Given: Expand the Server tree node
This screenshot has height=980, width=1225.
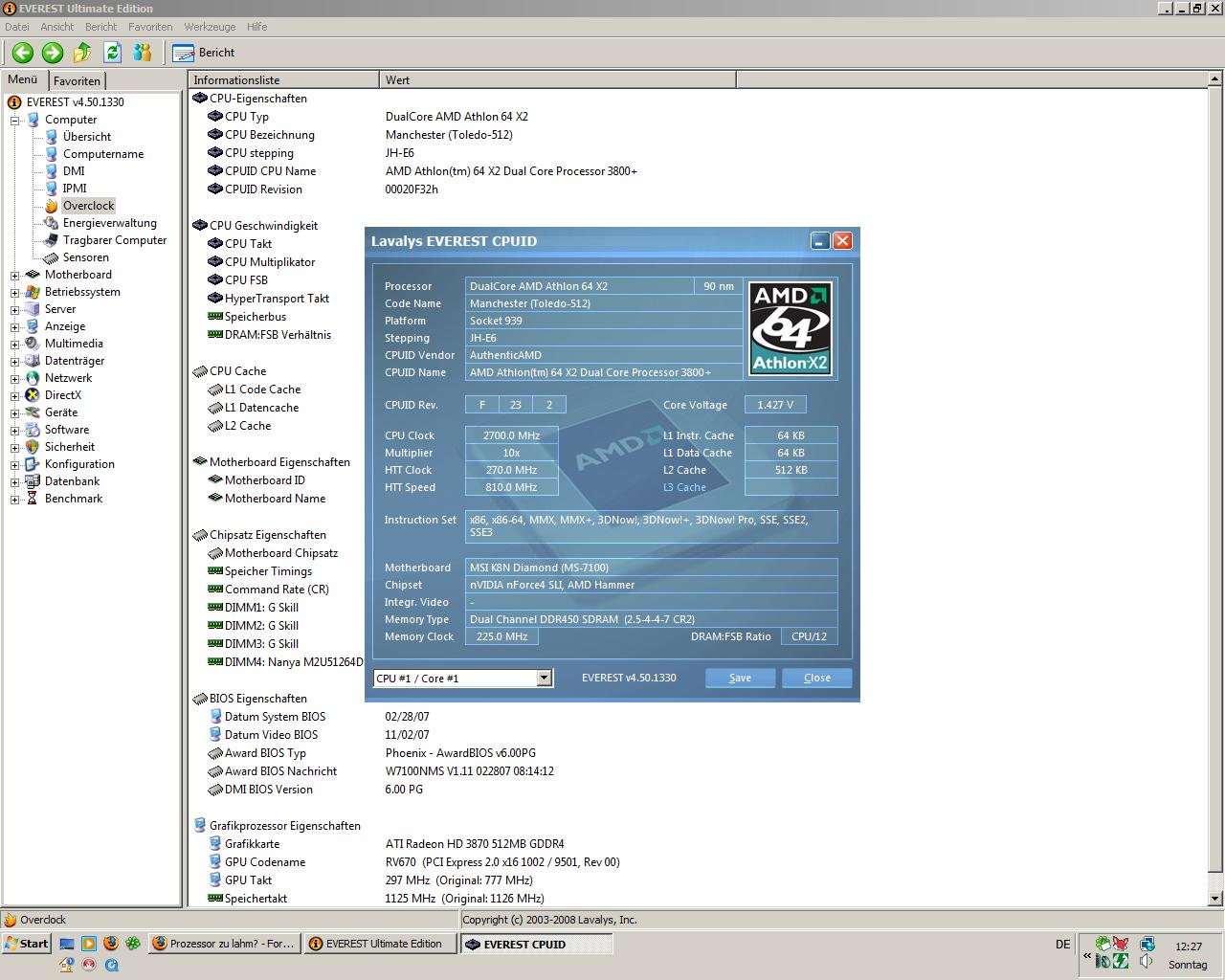Looking at the screenshot, I should pyautogui.click(x=14, y=310).
